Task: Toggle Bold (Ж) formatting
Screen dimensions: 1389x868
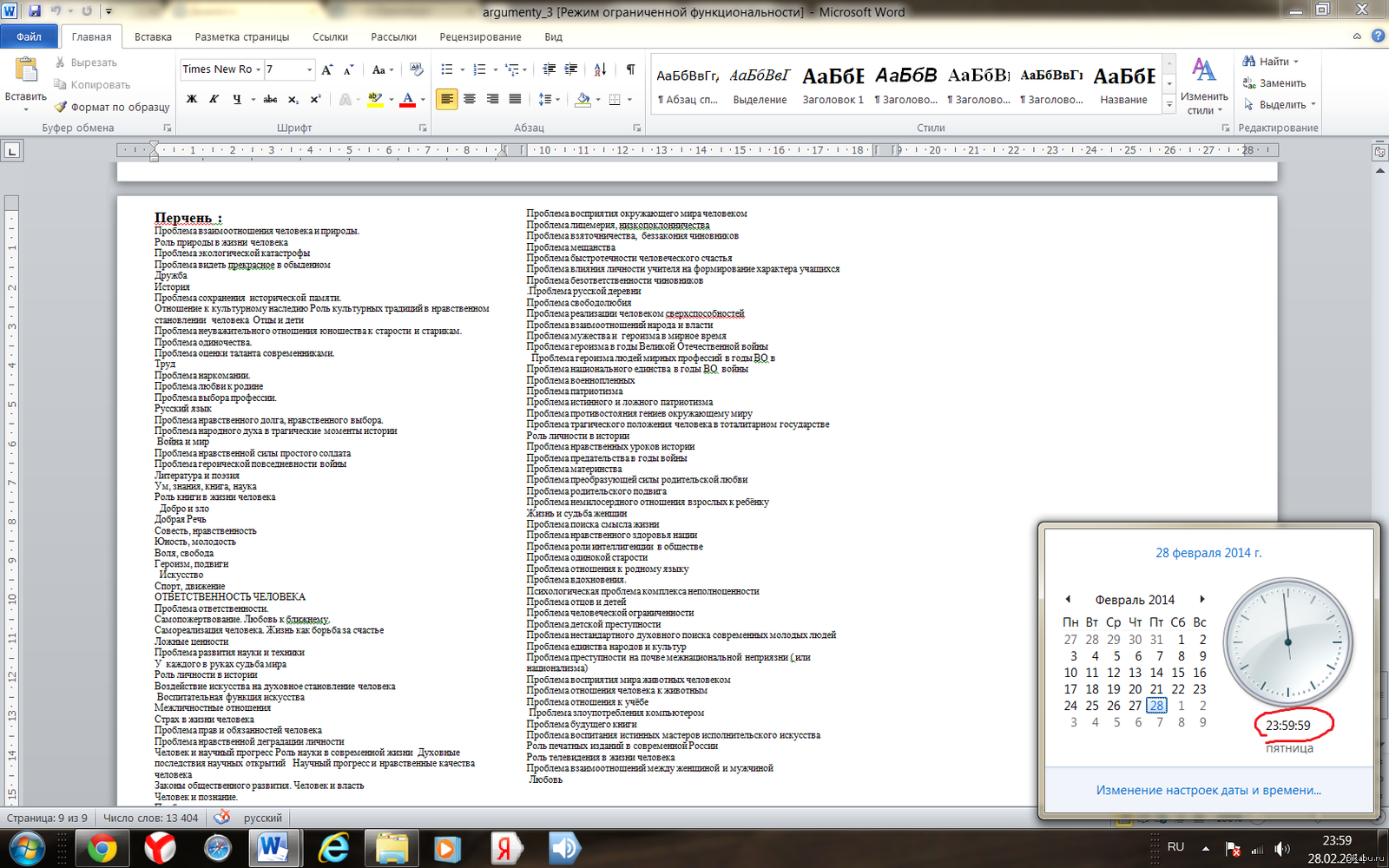Action: point(192,99)
